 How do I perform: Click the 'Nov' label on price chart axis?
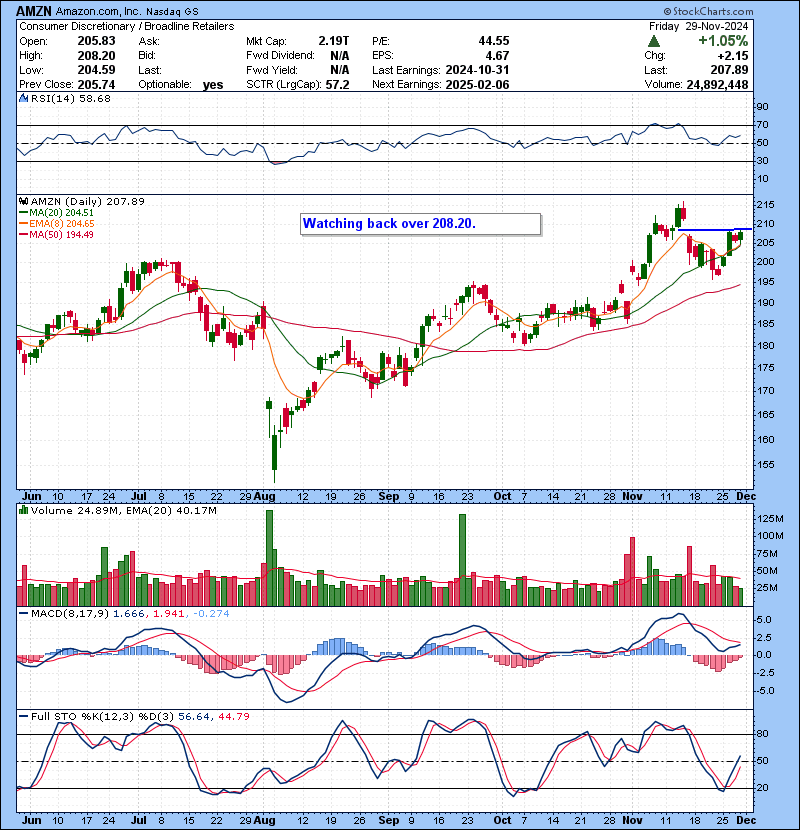[632, 497]
